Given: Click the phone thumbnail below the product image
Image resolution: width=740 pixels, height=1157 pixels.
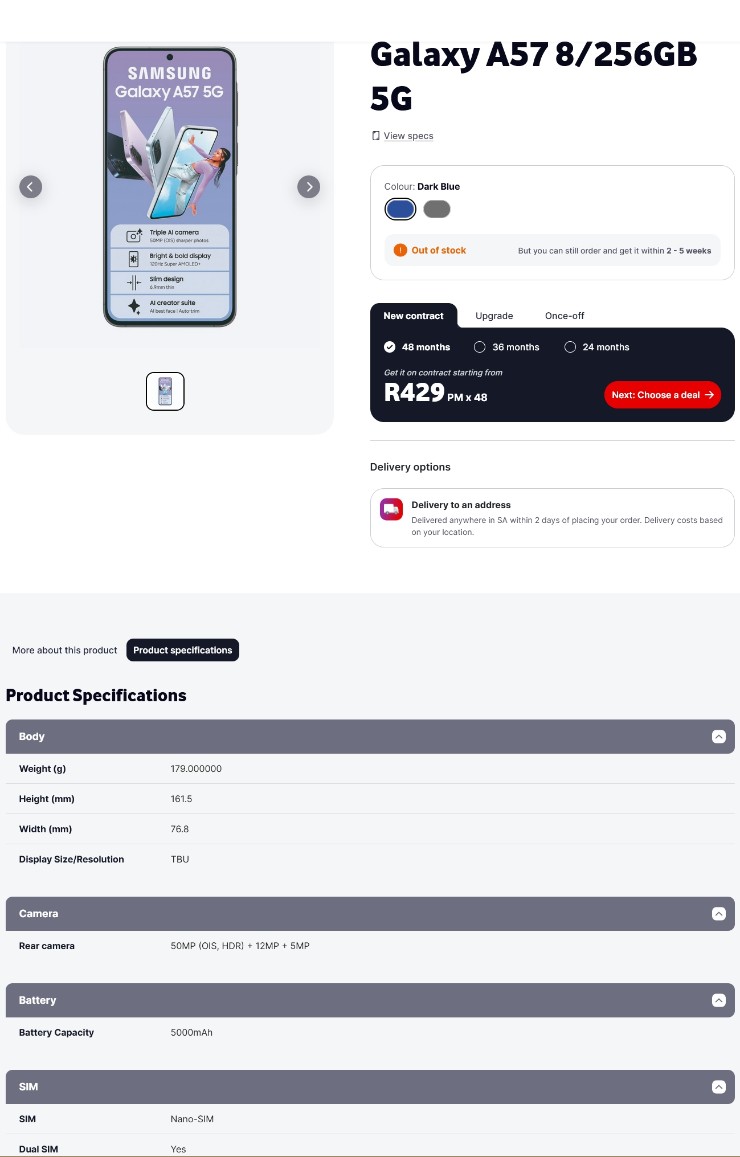Looking at the screenshot, I should tap(165, 391).
